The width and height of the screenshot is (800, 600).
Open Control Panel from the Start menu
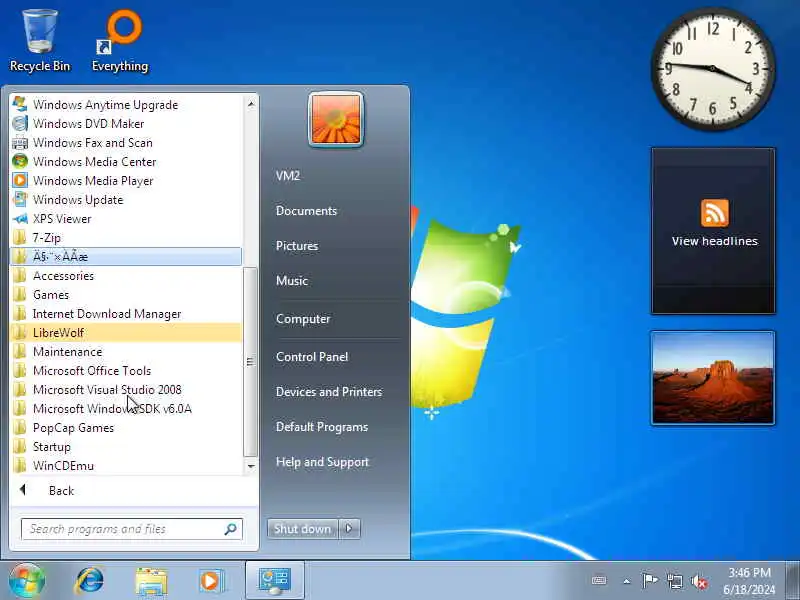pyautogui.click(x=312, y=357)
